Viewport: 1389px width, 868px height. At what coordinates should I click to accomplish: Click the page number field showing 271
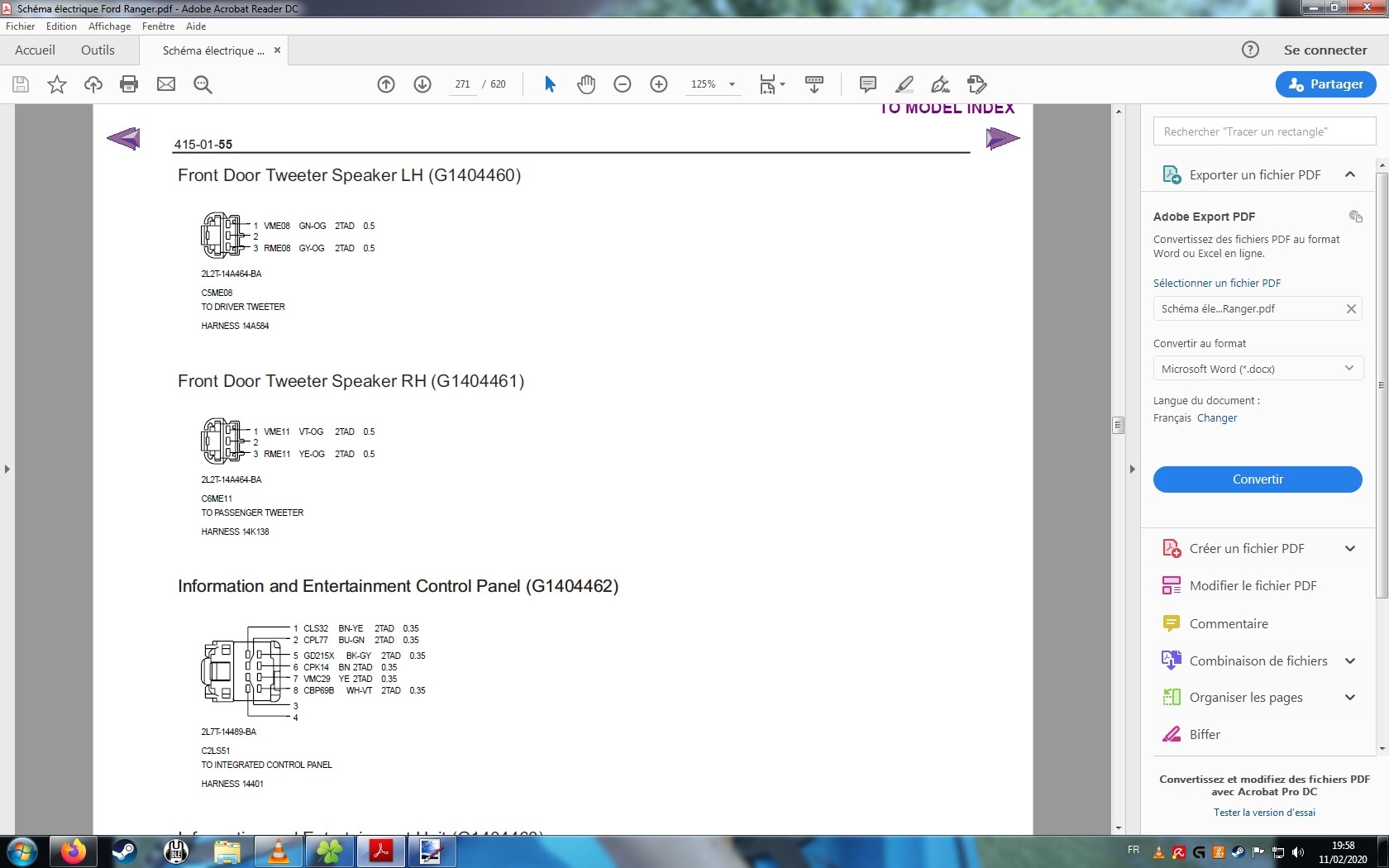[462, 84]
